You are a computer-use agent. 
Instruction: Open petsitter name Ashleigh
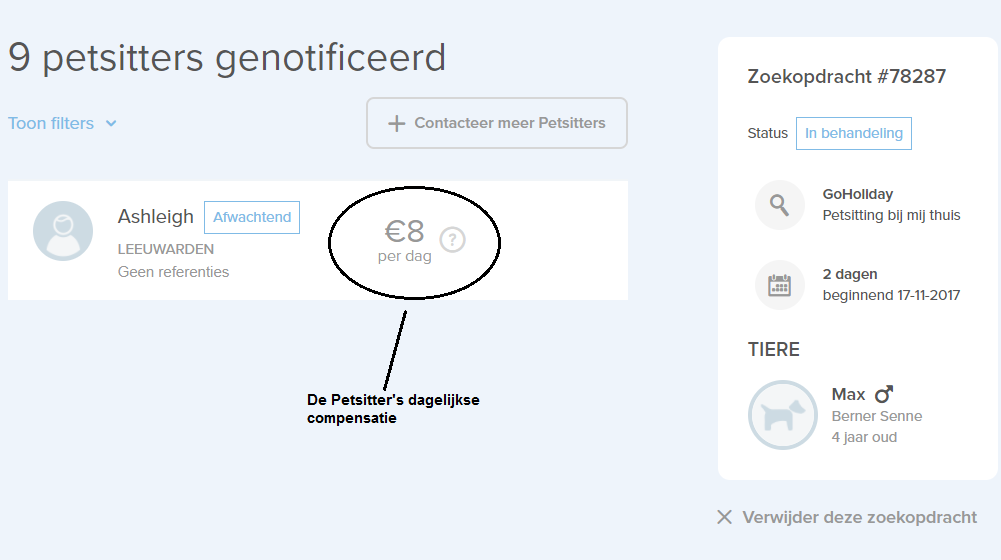click(x=156, y=217)
